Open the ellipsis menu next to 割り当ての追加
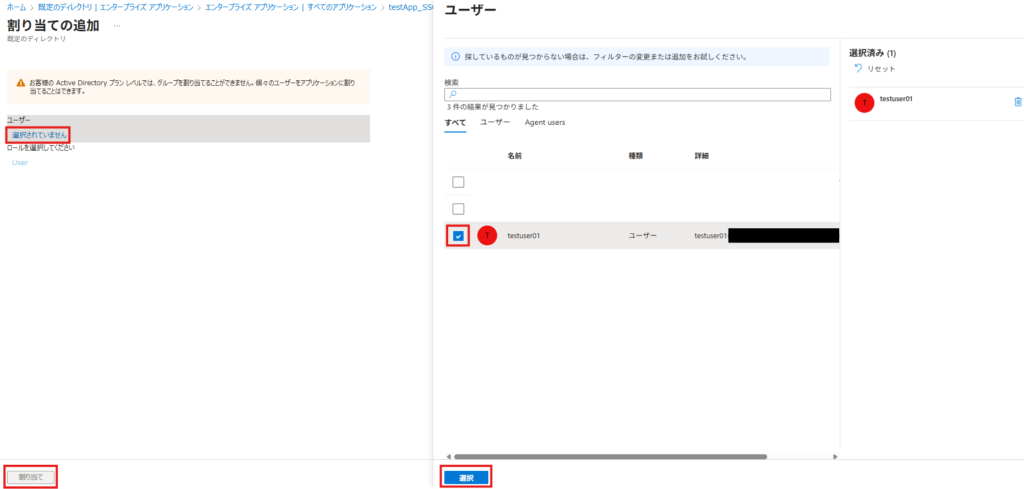The image size is (1024, 489). pos(117,25)
